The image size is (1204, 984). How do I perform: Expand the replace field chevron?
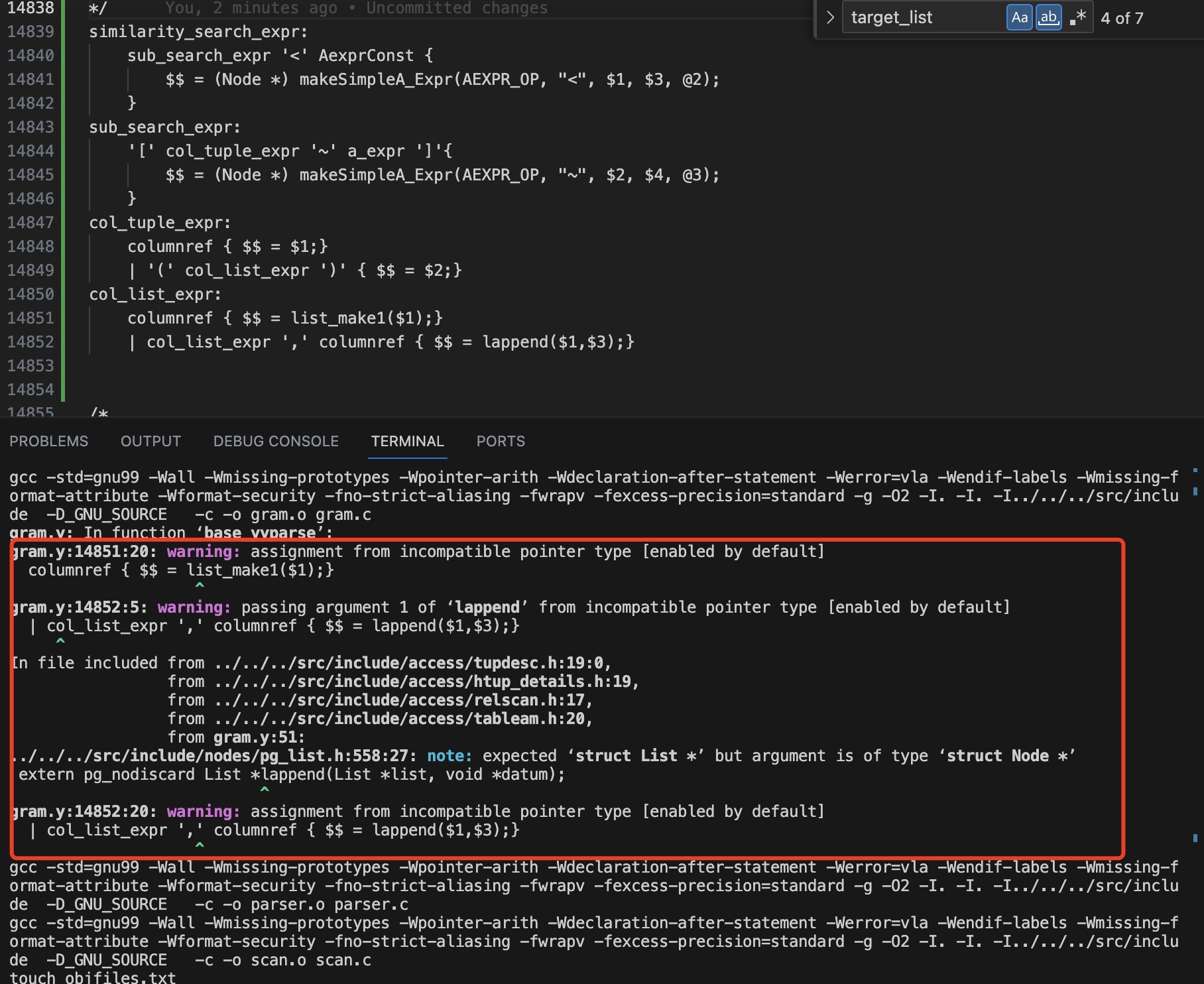coord(829,18)
